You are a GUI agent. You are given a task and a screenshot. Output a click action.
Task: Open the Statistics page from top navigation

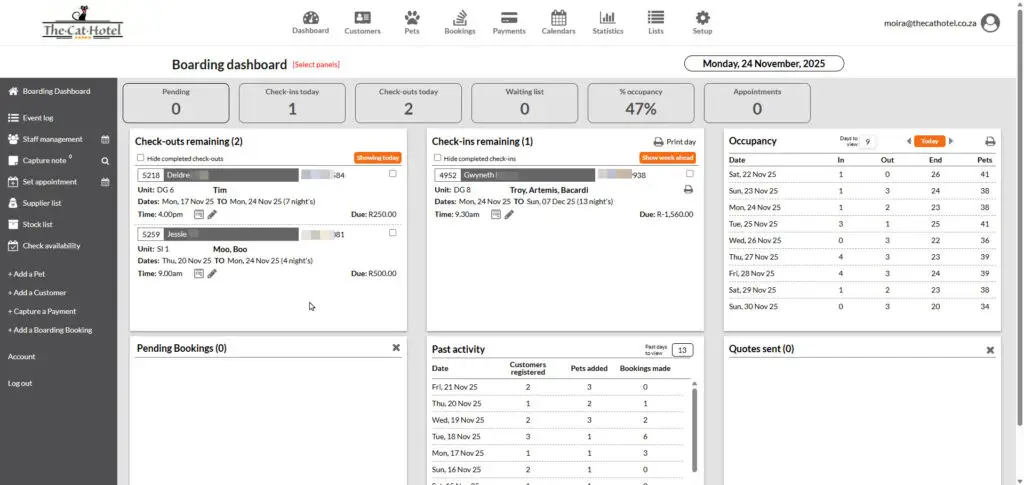[x=607, y=22]
